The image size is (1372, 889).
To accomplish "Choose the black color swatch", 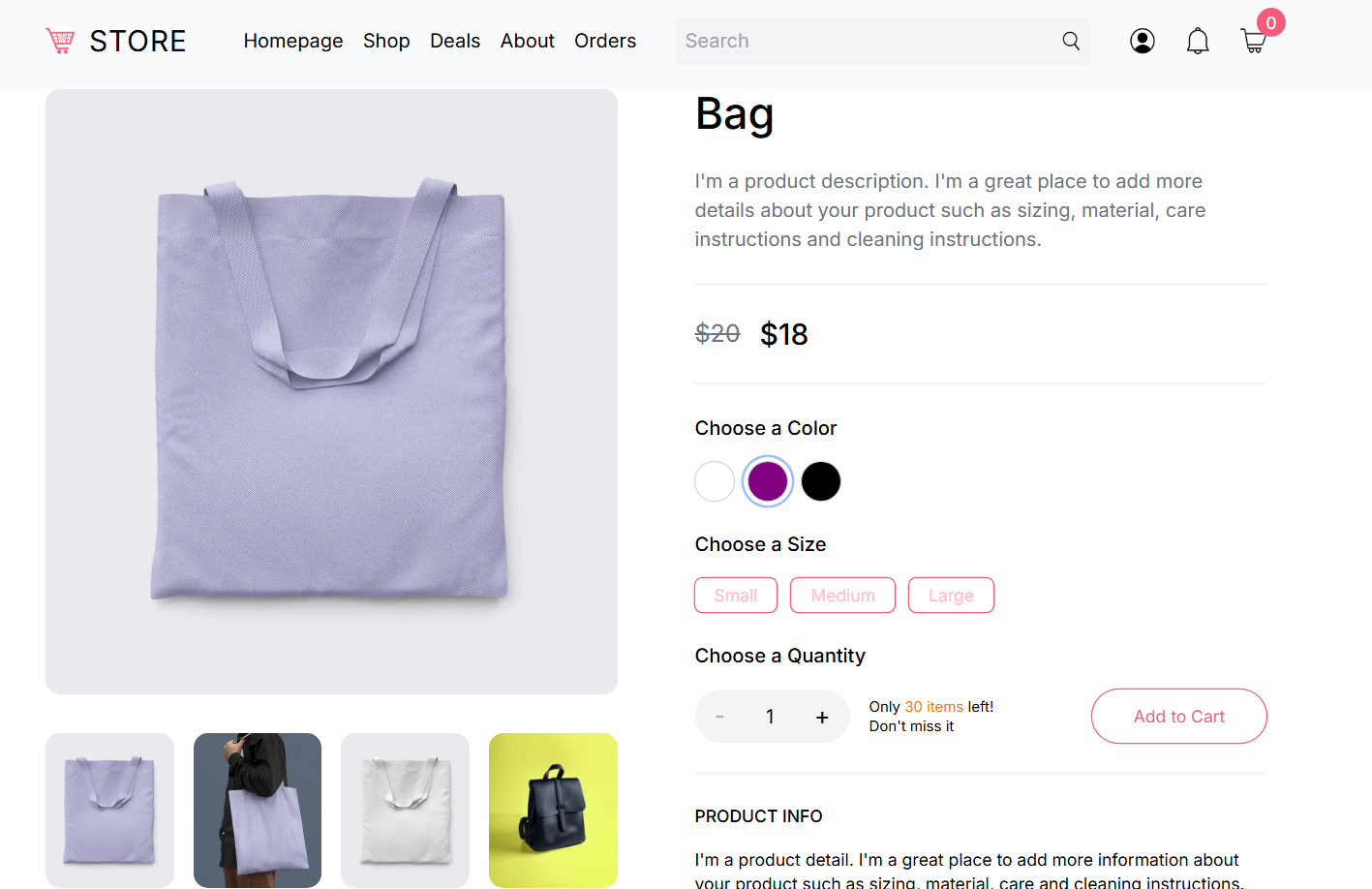I will [821, 481].
